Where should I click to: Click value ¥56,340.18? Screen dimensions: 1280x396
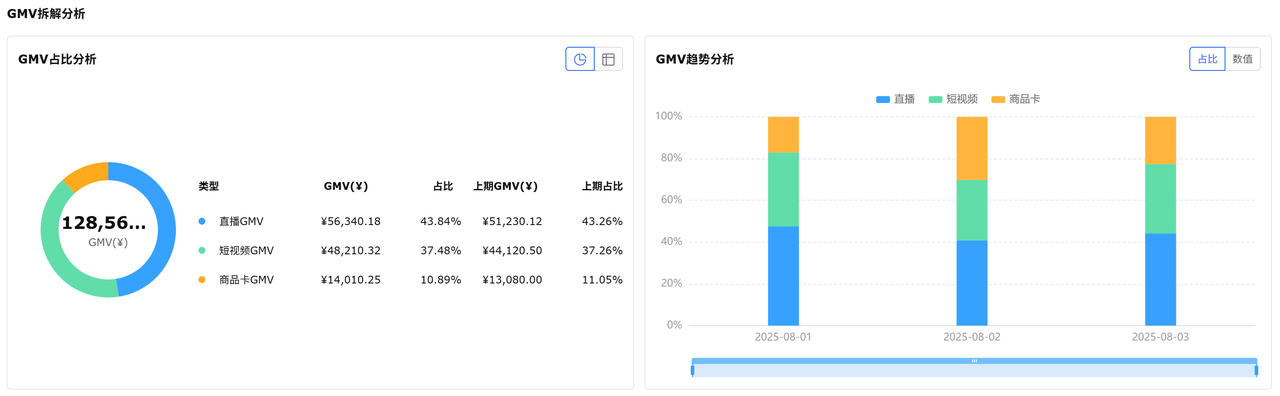pyautogui.click(x=351, y=221)
